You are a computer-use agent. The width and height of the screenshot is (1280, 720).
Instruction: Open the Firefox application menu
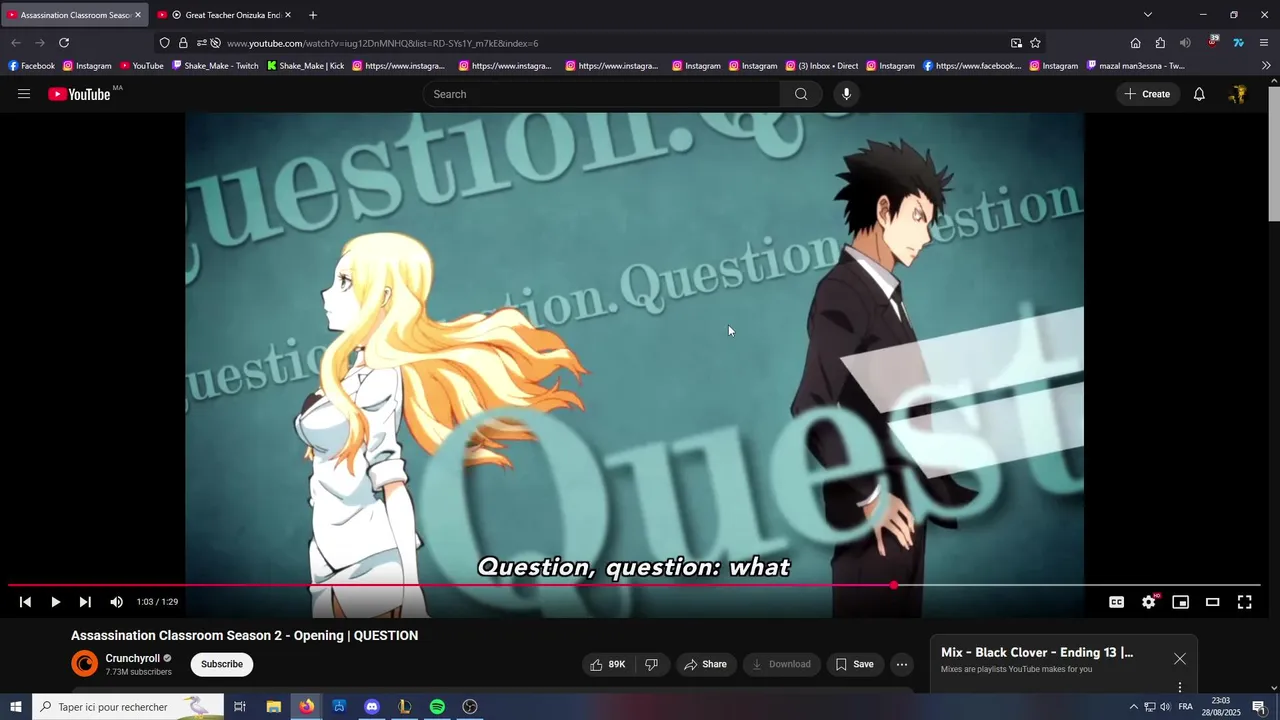coord(1263,43)
